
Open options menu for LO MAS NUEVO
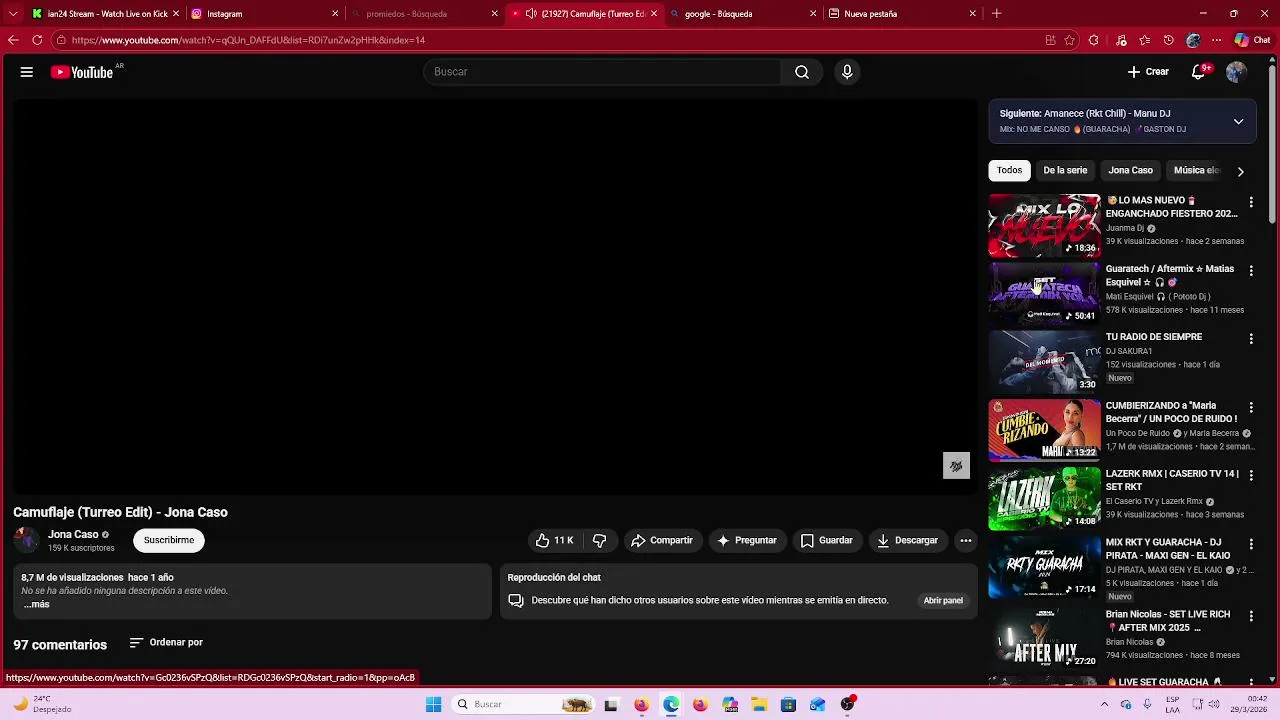point(1250,202)
